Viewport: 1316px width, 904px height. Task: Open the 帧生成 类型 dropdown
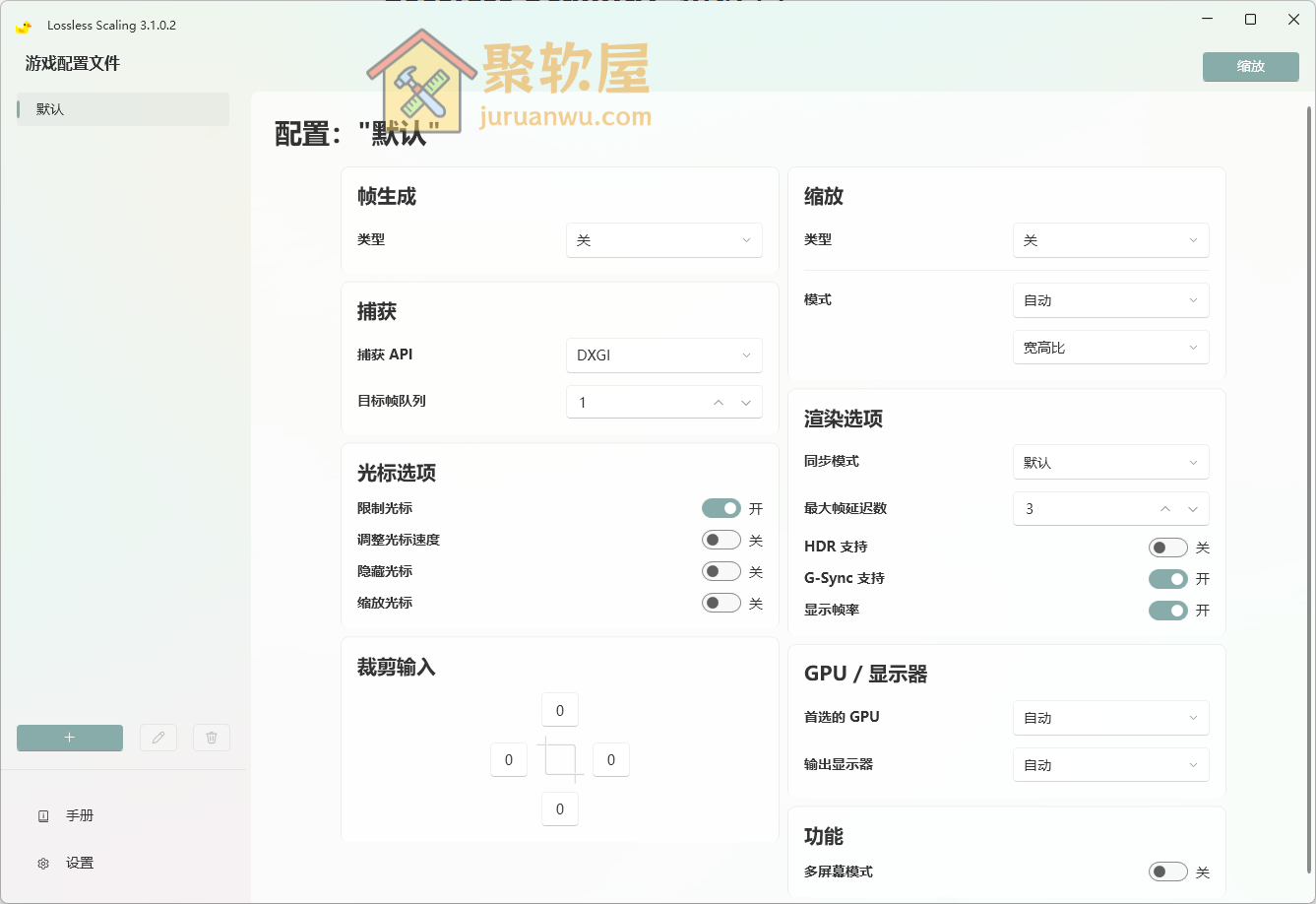[x=663, y=239]
